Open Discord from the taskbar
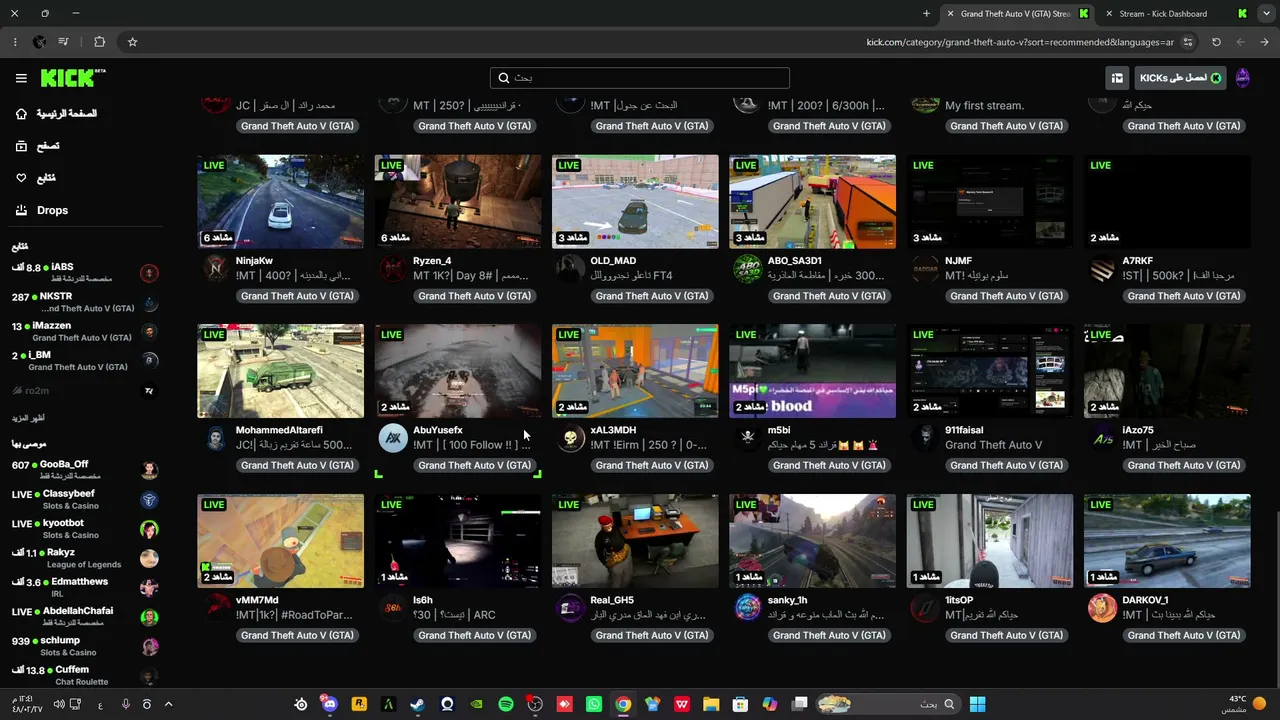 click(330, 704)
